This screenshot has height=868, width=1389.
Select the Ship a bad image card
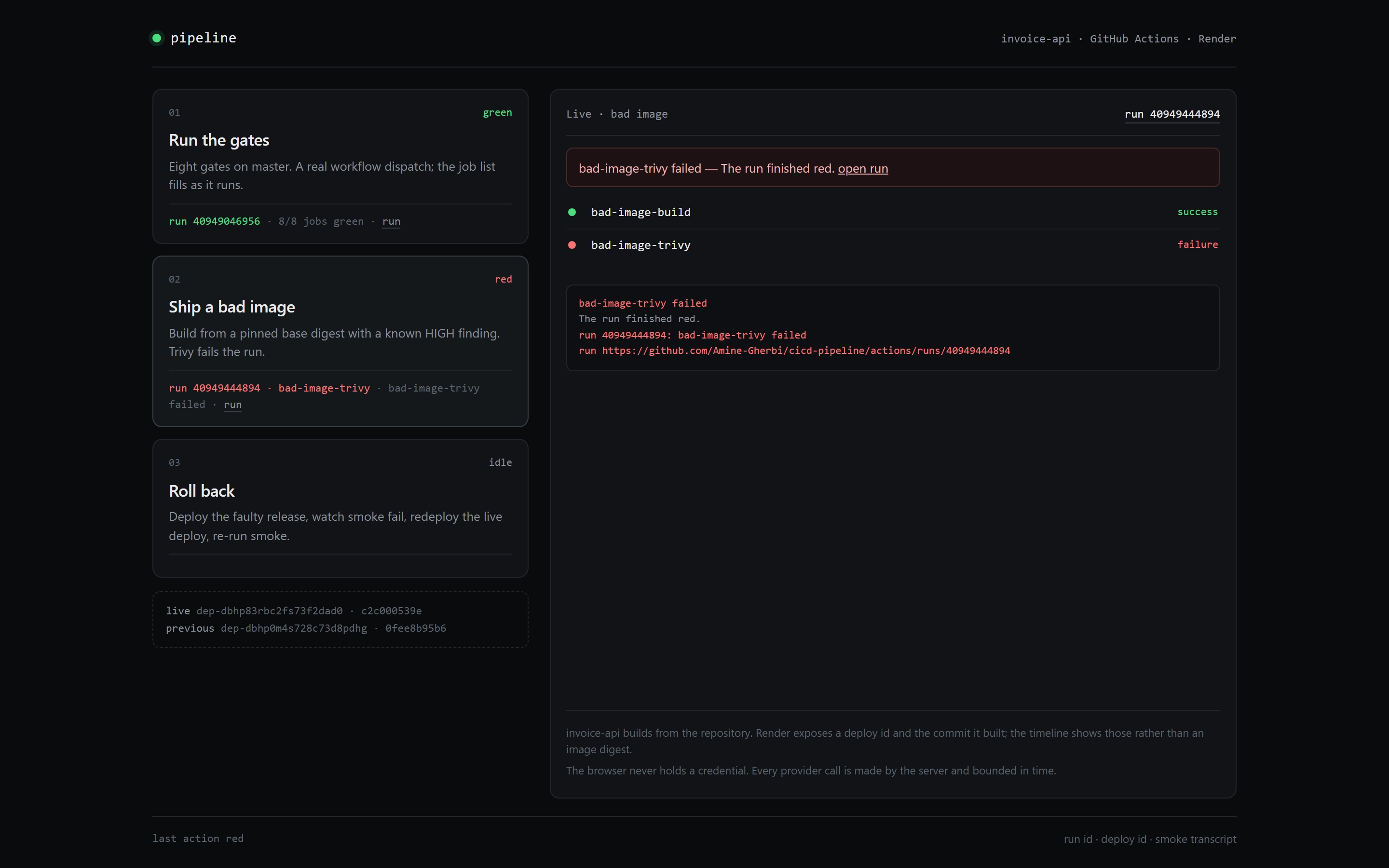(x=340, y=341)
